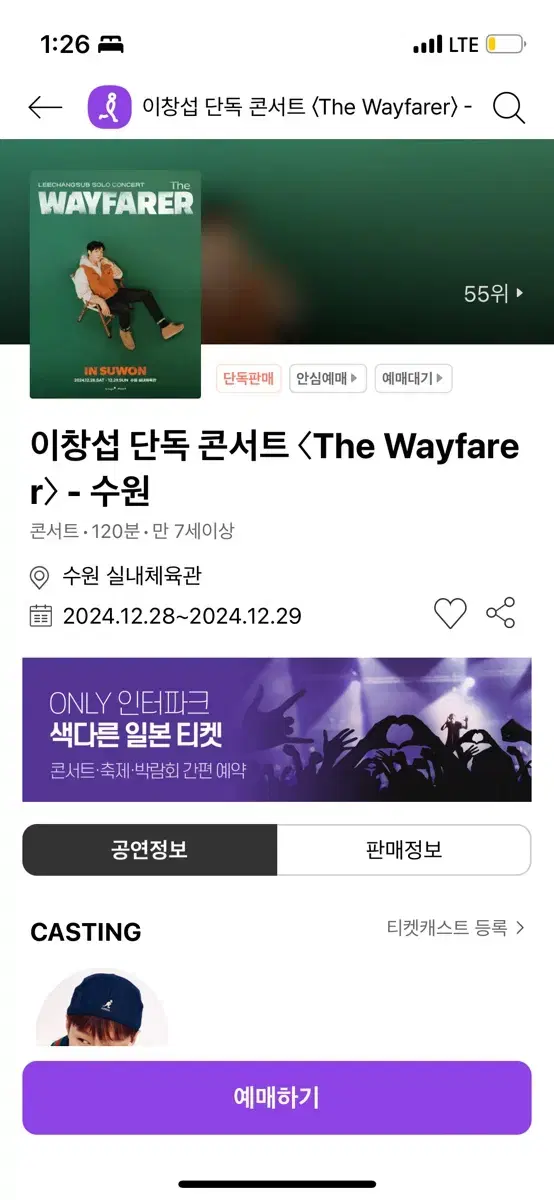Image resolution: width=554 pixels, height=1200 pixels.
Task: Tap the 예매하기 purple button
Action: [x=277, y=1097]
